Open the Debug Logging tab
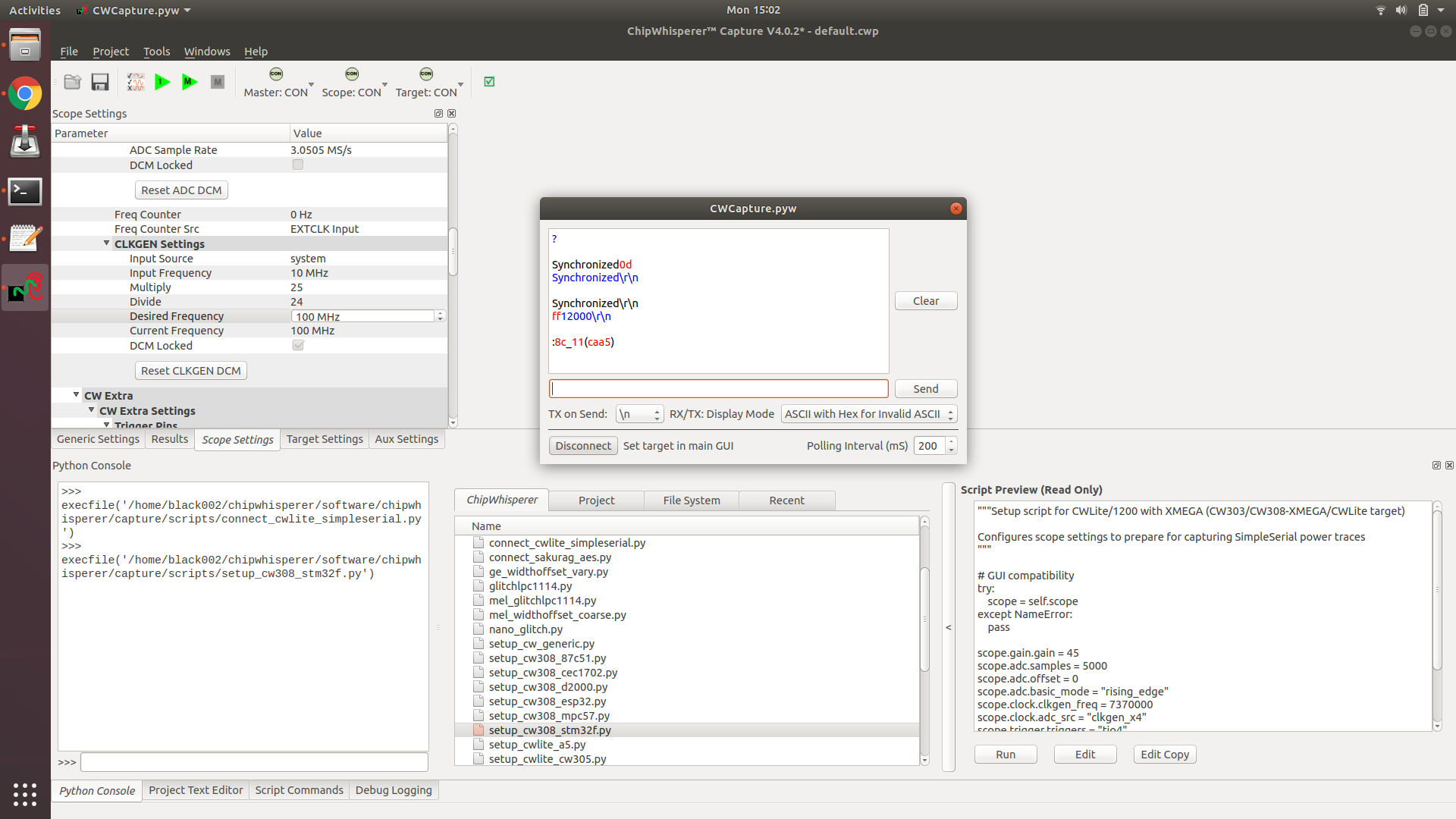The image size is (1456, 819). pyautogui.click(x=394, y=790)
